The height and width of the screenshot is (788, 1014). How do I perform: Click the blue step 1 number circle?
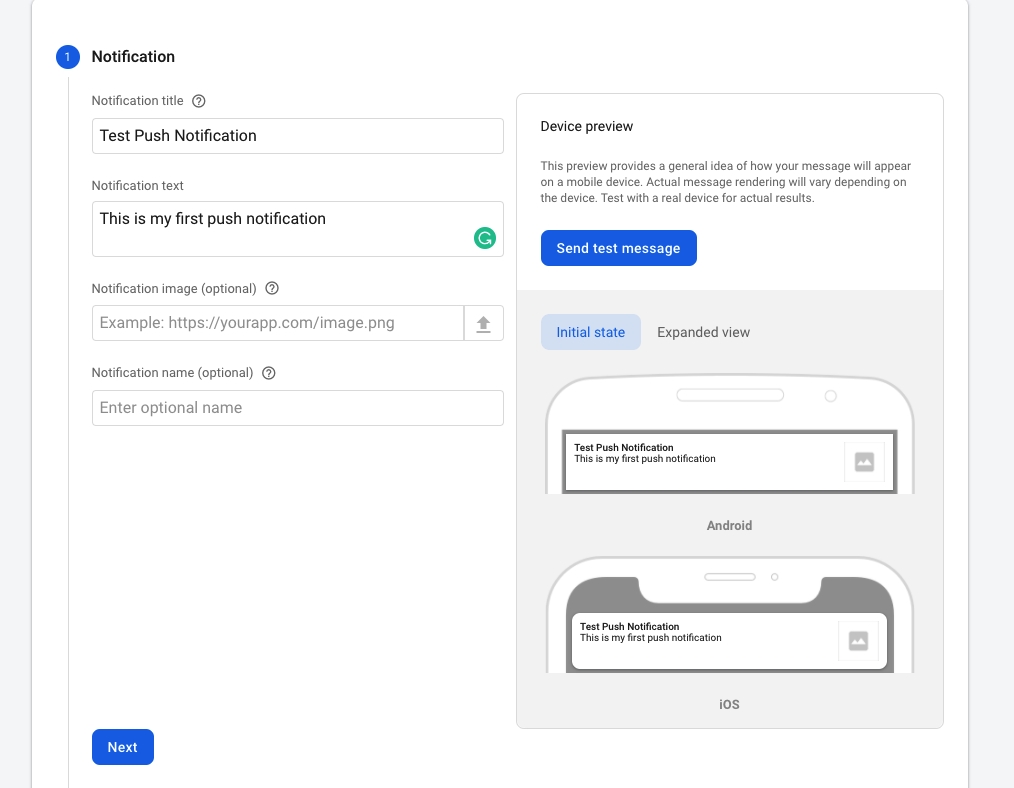coord(67,57)
